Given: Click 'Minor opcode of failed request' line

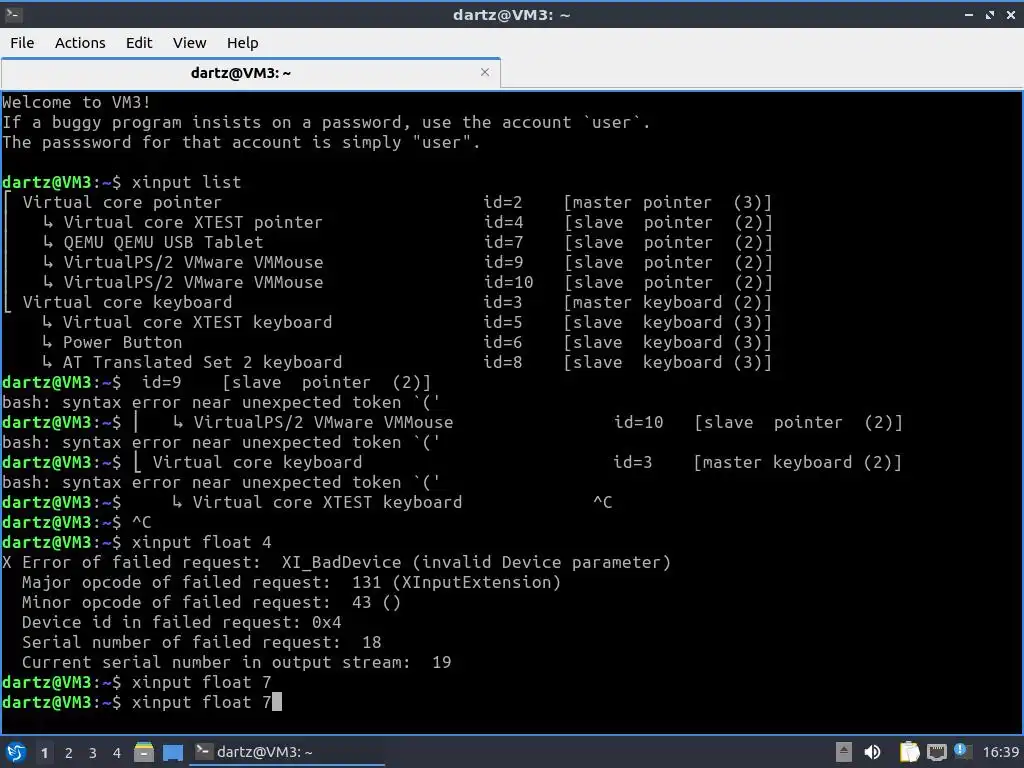Looking at the screenshot, I should (x=211, y=602).
